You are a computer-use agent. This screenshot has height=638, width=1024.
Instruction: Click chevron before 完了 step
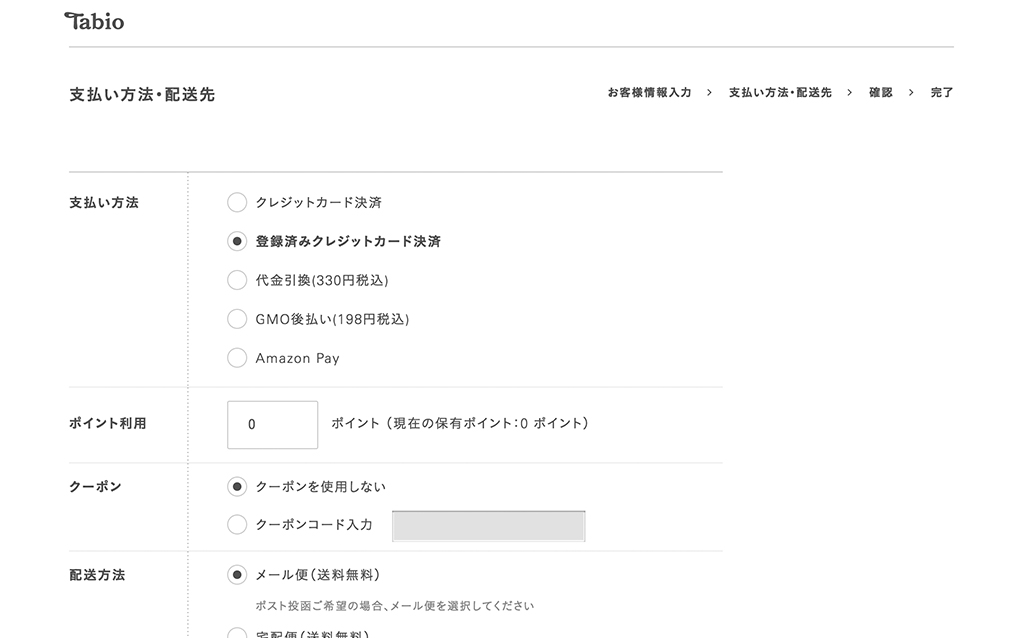coord(911,93)
